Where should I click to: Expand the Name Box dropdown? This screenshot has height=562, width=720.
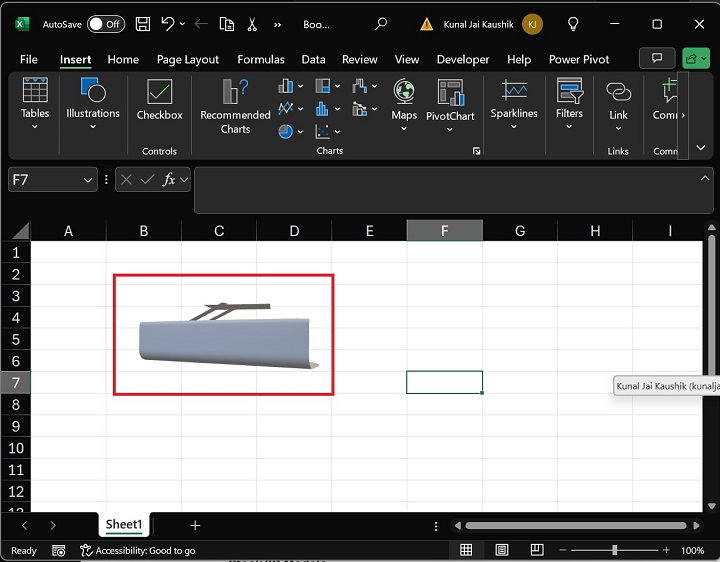(87, 180)
